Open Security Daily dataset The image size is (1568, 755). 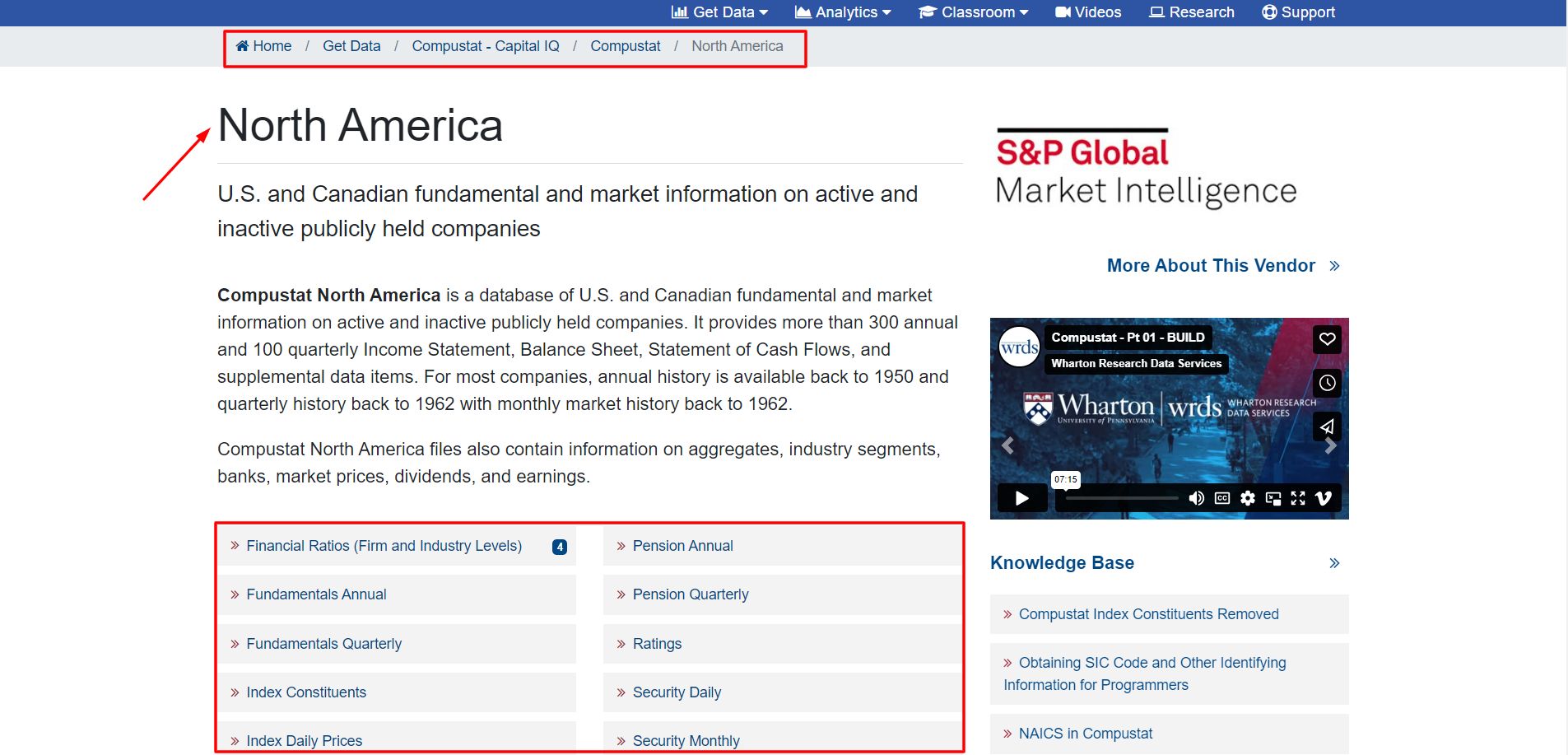(x=677, y=692)
